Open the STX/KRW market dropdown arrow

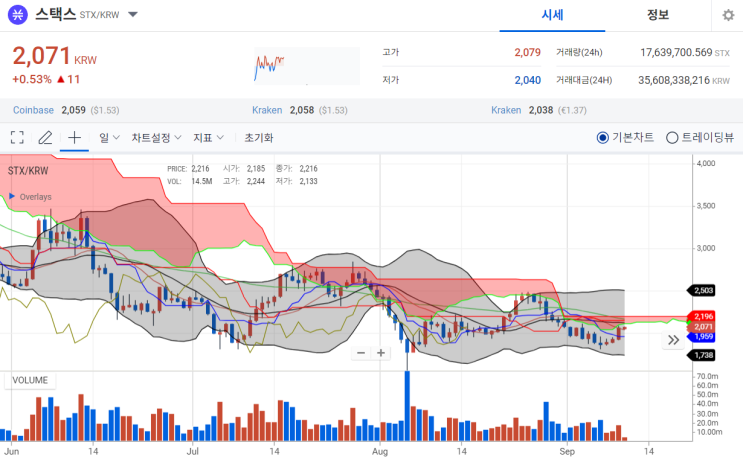coord(133,15)
